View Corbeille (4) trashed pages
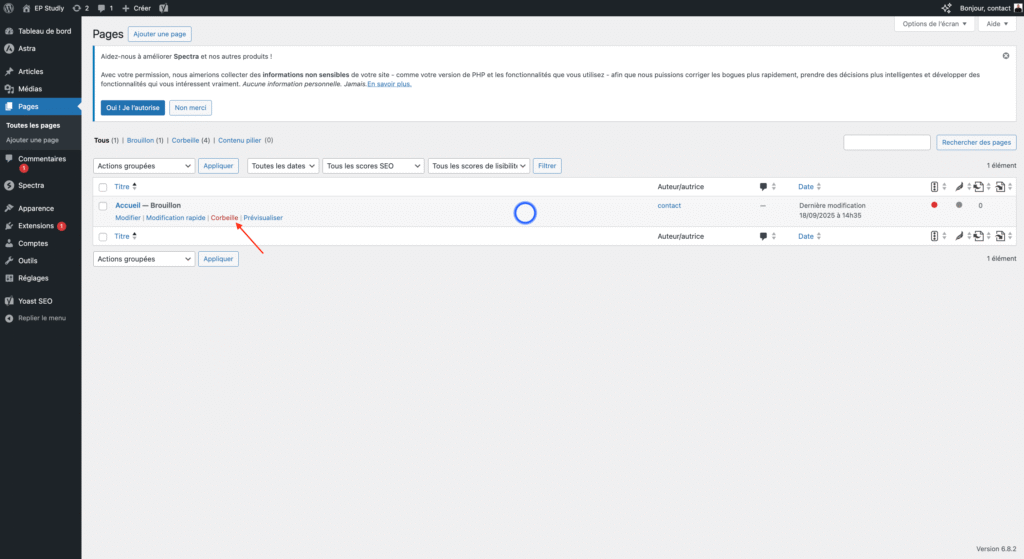This screenshot has height=559, width=1024. 191,140
